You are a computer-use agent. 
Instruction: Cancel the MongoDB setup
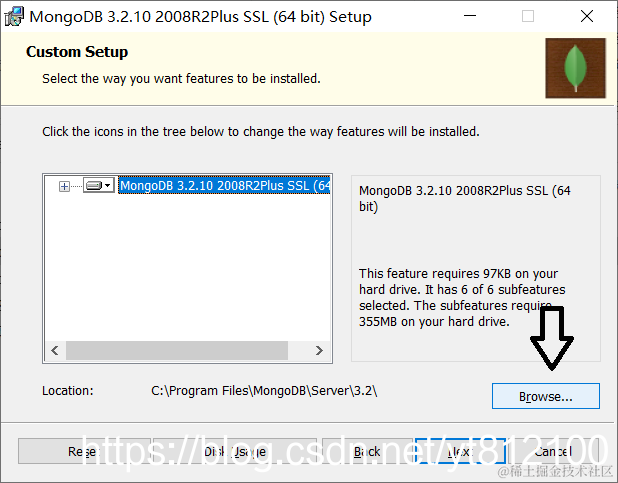553,451
